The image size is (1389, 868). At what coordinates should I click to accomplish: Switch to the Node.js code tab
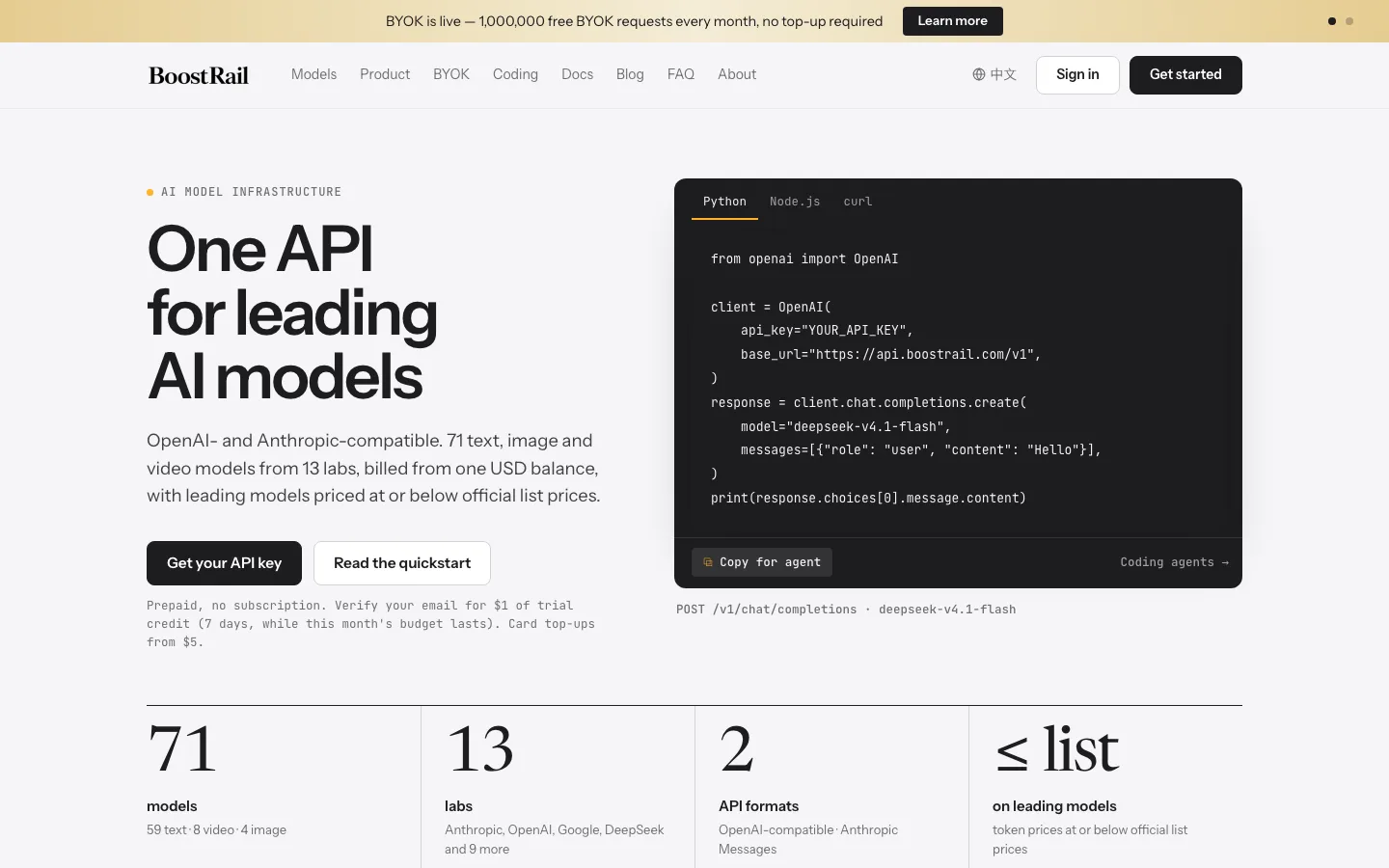coord(795,202)
